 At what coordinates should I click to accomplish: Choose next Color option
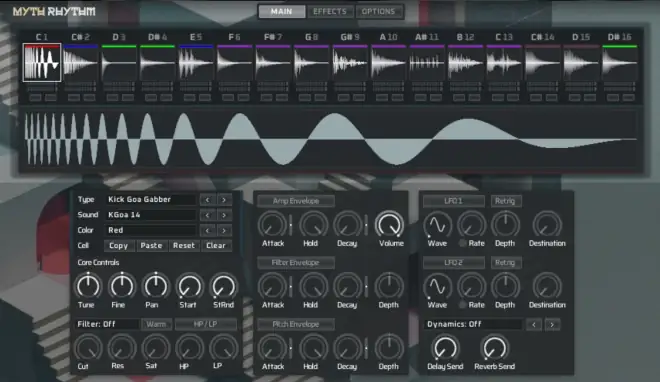224,230
